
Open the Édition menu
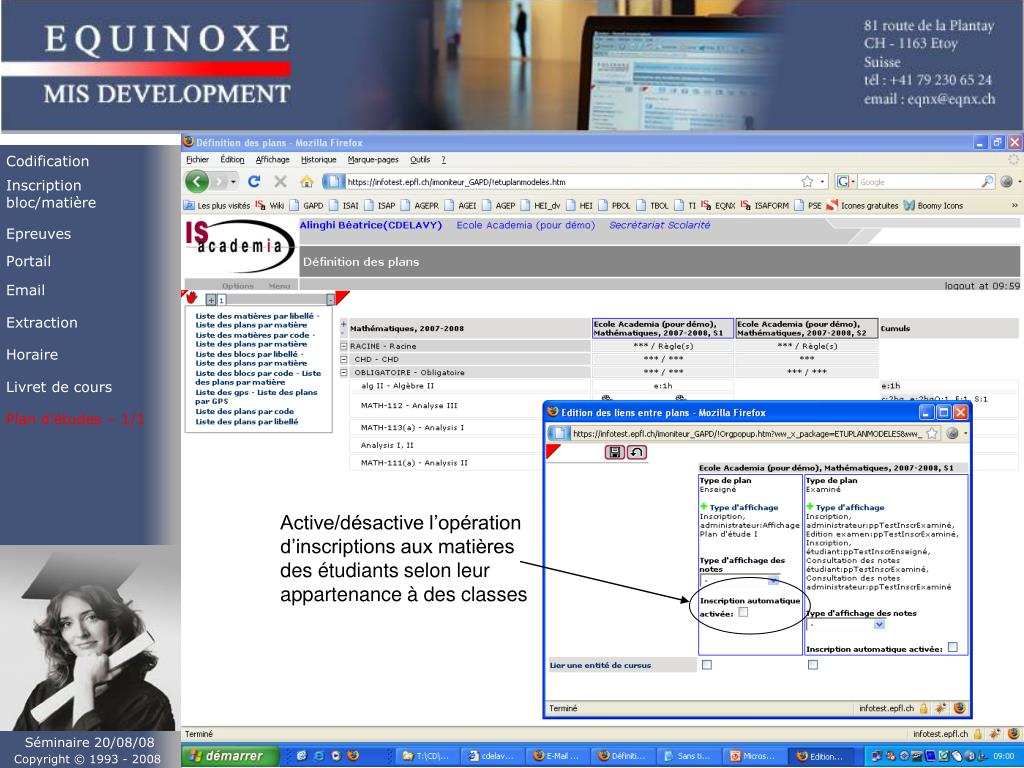[x=232, y=159]
